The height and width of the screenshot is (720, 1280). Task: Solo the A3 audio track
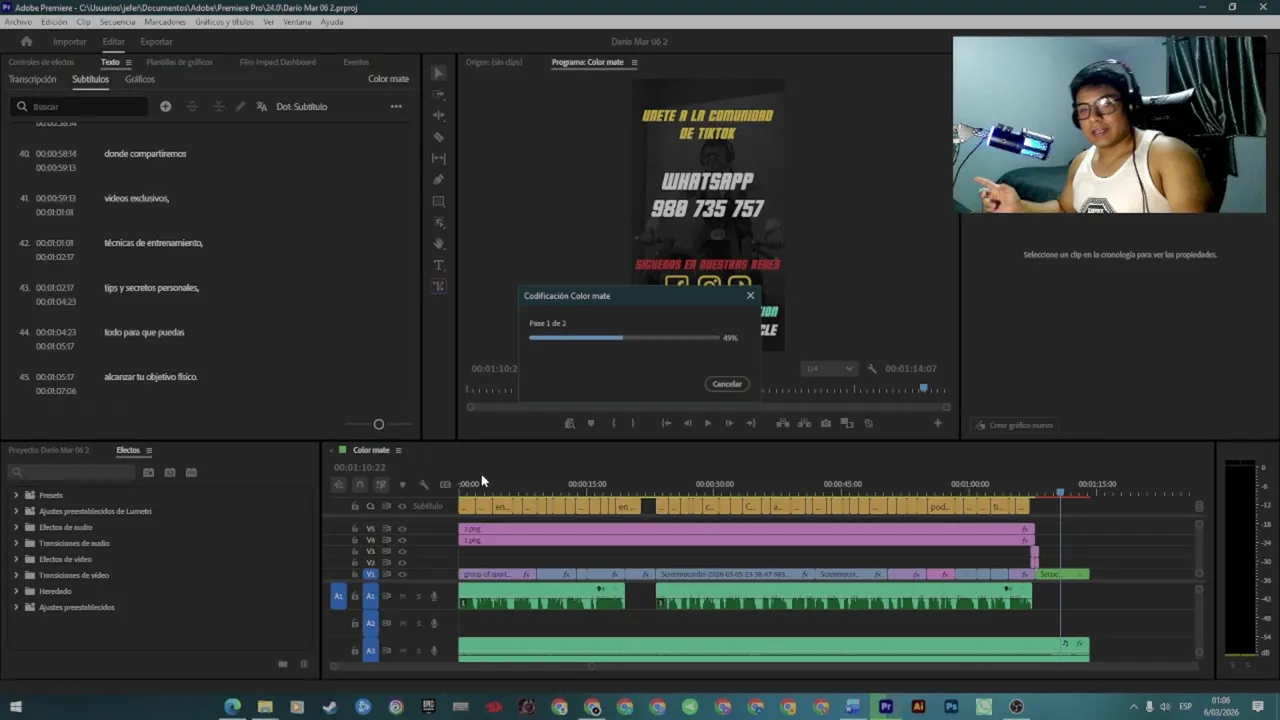click(418, 650)
